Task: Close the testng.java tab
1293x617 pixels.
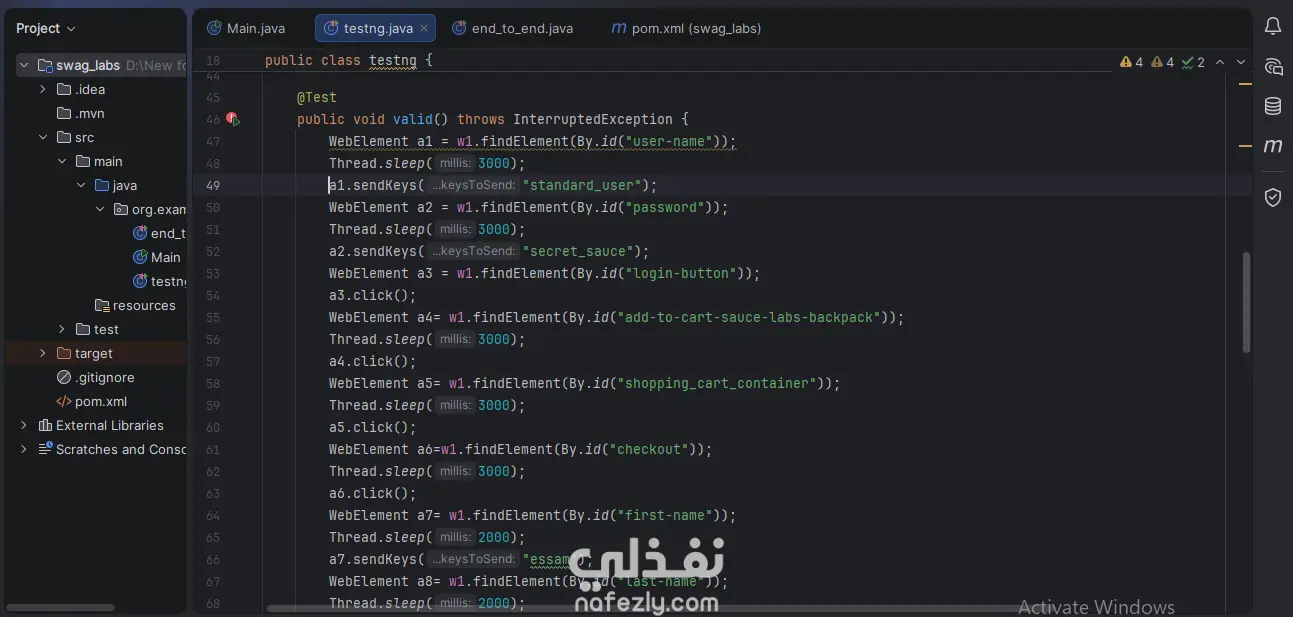Action: point(424,28)
